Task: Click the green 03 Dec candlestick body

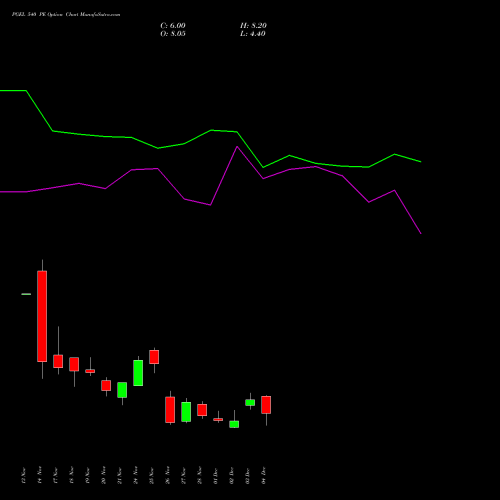Action: click(250, 402)
